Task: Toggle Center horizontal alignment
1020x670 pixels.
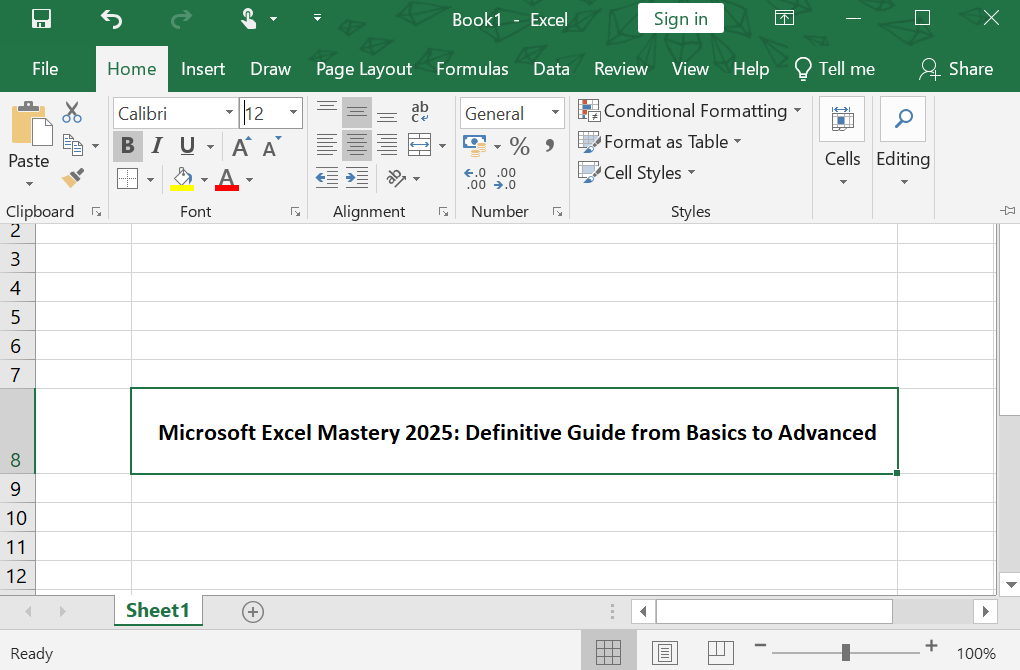Action: [x=357, y=144]
